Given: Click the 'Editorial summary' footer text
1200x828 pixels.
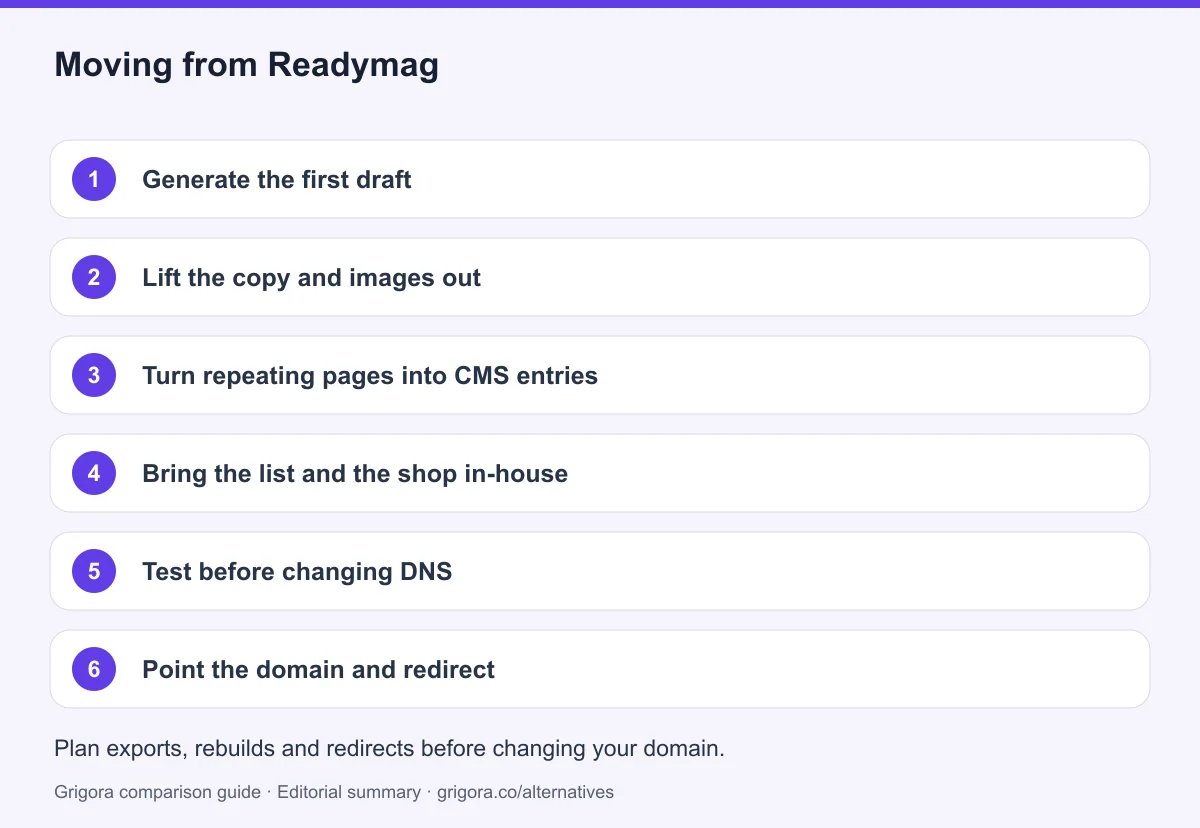Looking at the screenshot, I should [349, 792].
